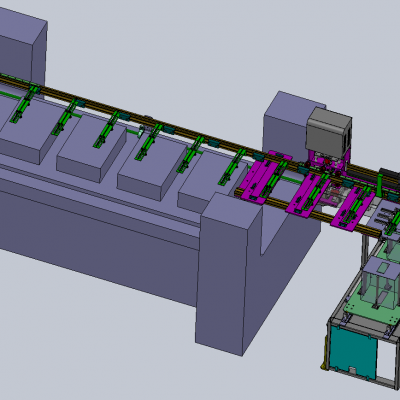Click the black component at the far right

click(x=389, y=178)
